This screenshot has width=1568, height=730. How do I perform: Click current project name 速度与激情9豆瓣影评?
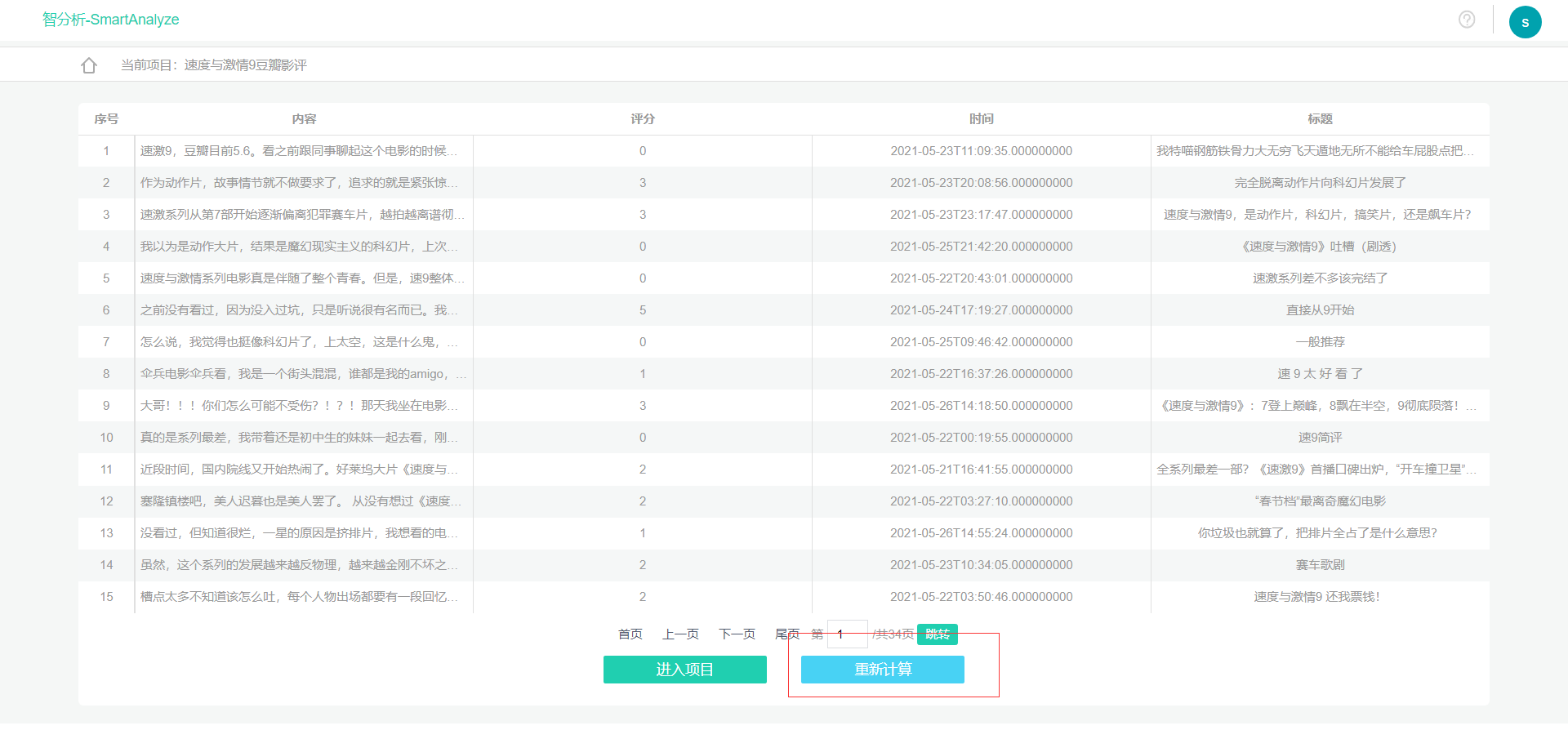245,65
